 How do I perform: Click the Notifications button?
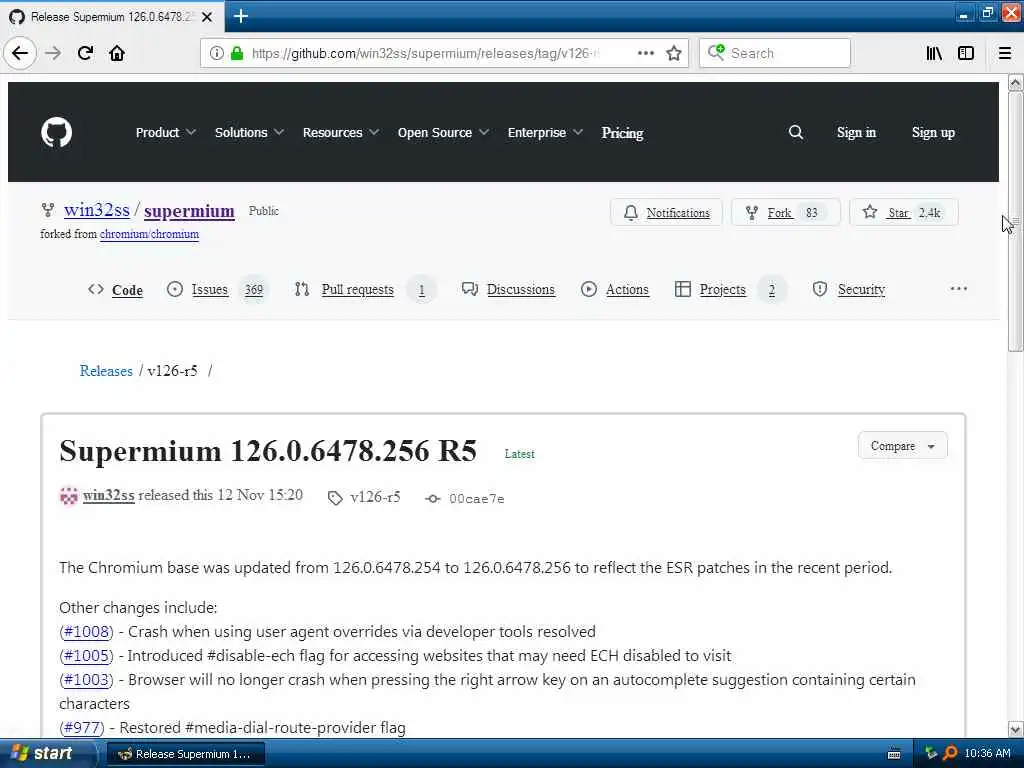point(666,212)
